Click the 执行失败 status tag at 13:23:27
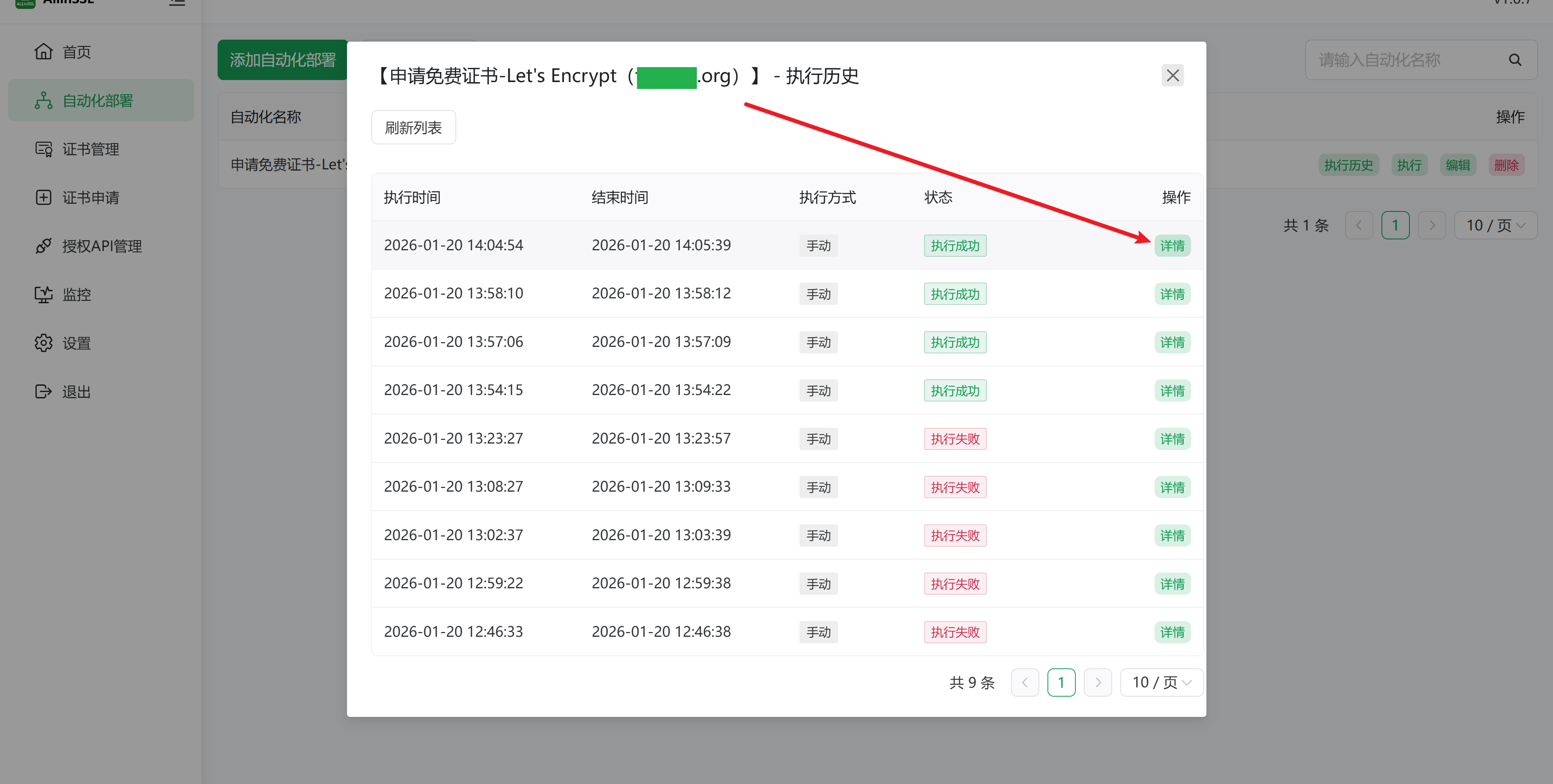 pos(955,439)
